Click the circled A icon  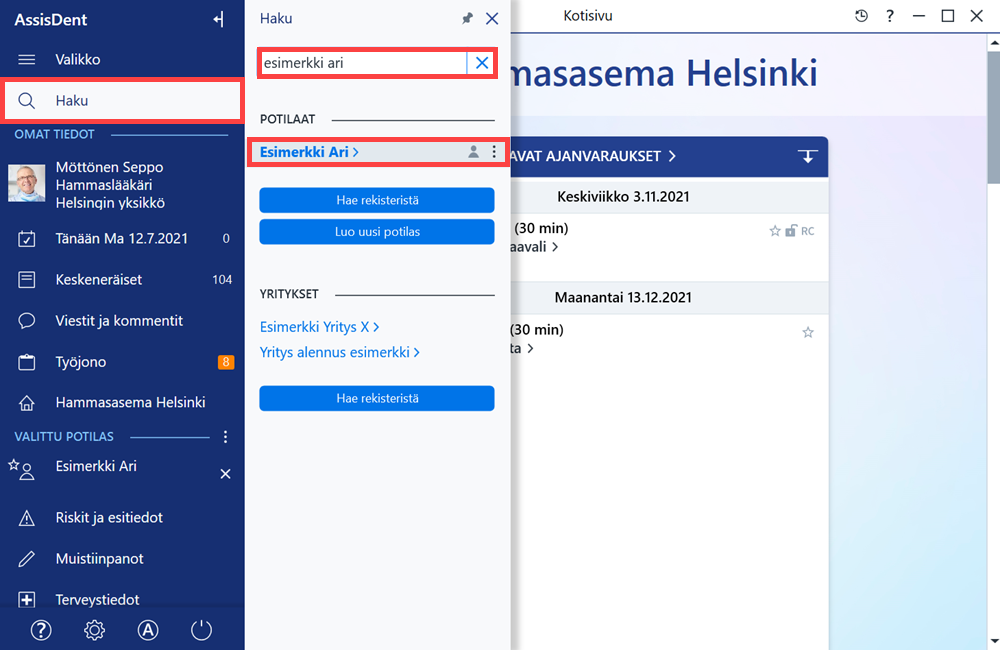148,630
